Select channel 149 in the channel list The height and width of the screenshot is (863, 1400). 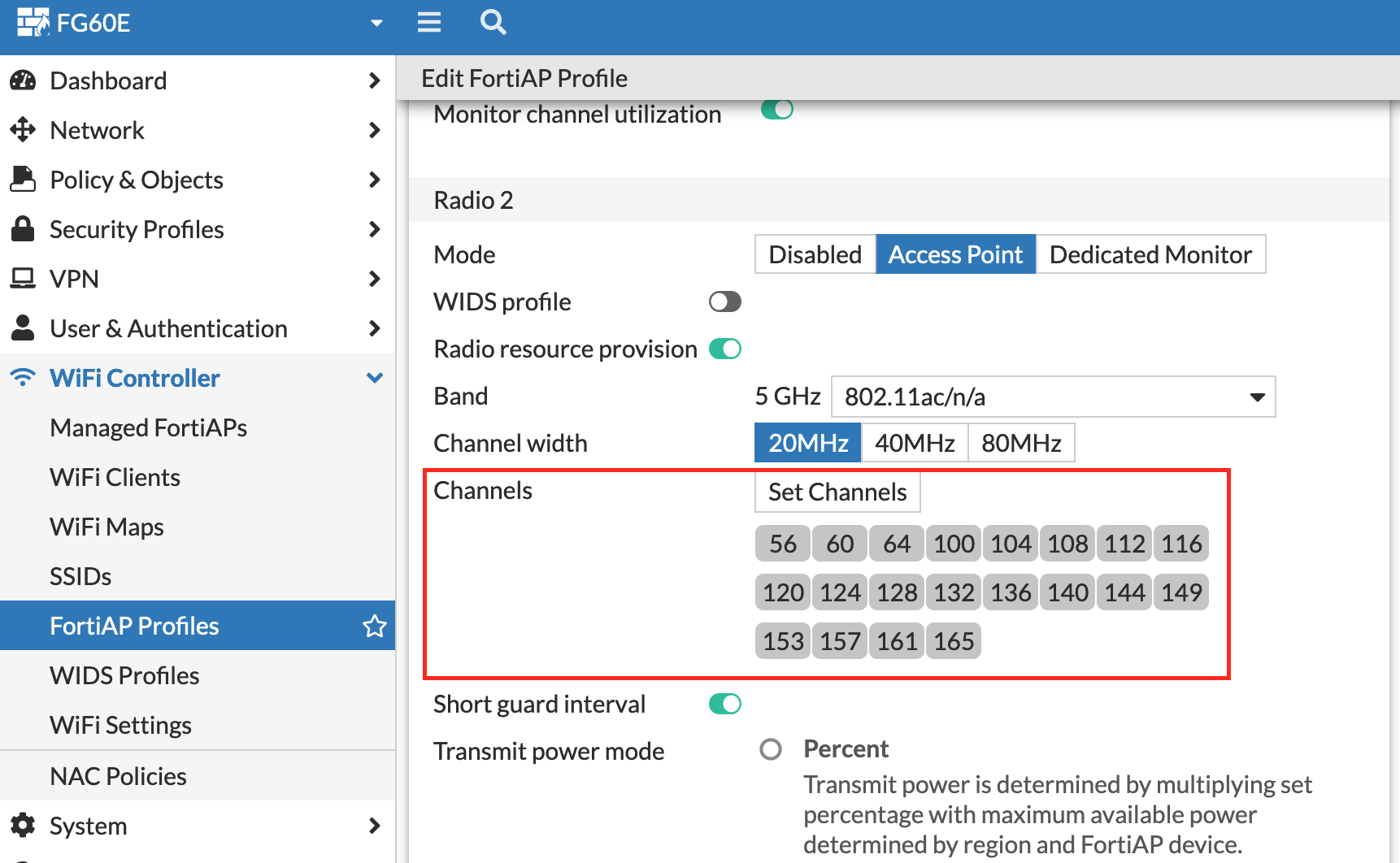tap(1180, 592)
